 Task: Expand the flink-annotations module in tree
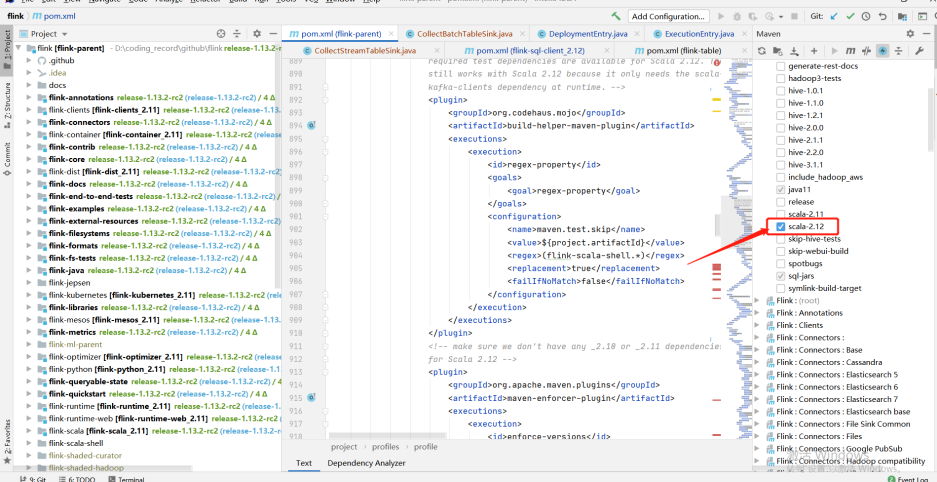(x=30, y=97)
